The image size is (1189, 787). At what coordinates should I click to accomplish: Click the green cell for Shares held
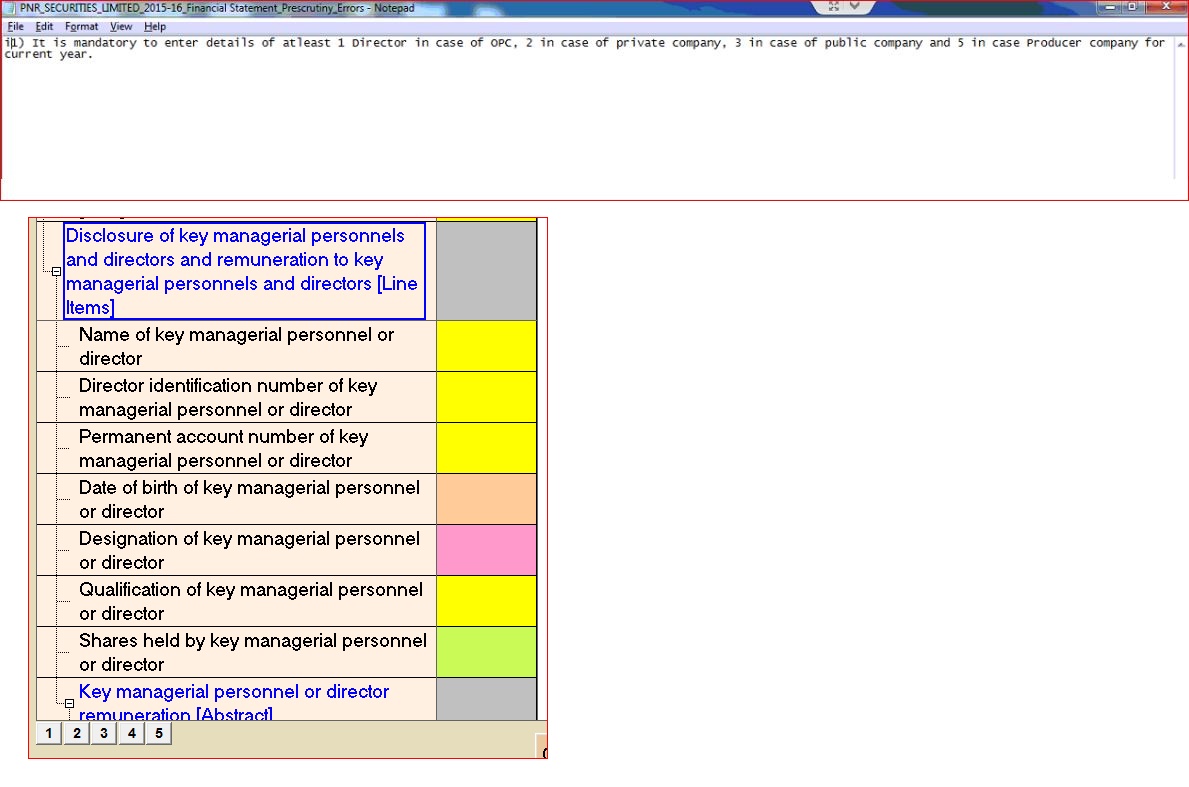[486, 652]
